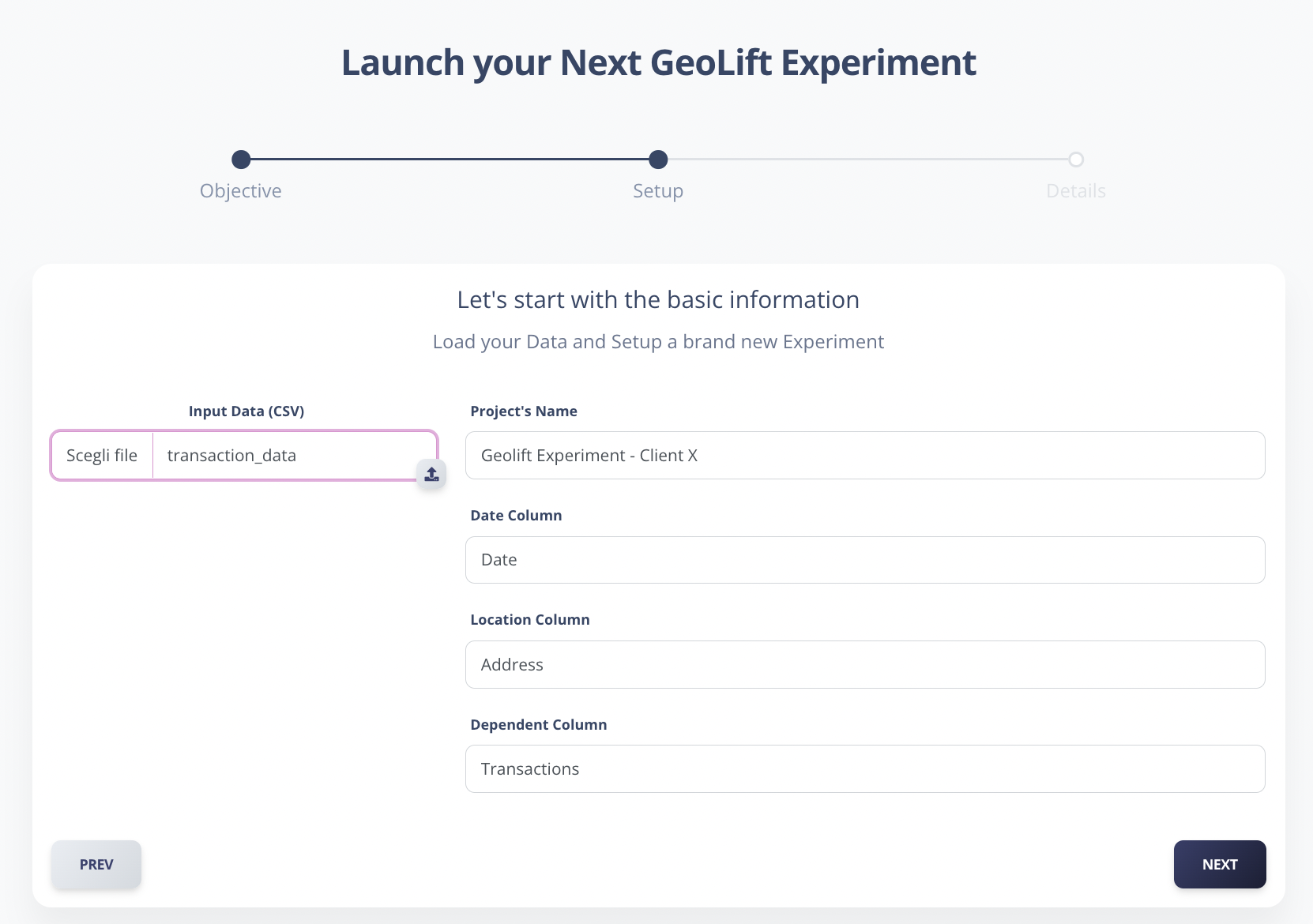Click the Setup step circle
This screenshot has height=924, width=1313.
tap(658, 160)
